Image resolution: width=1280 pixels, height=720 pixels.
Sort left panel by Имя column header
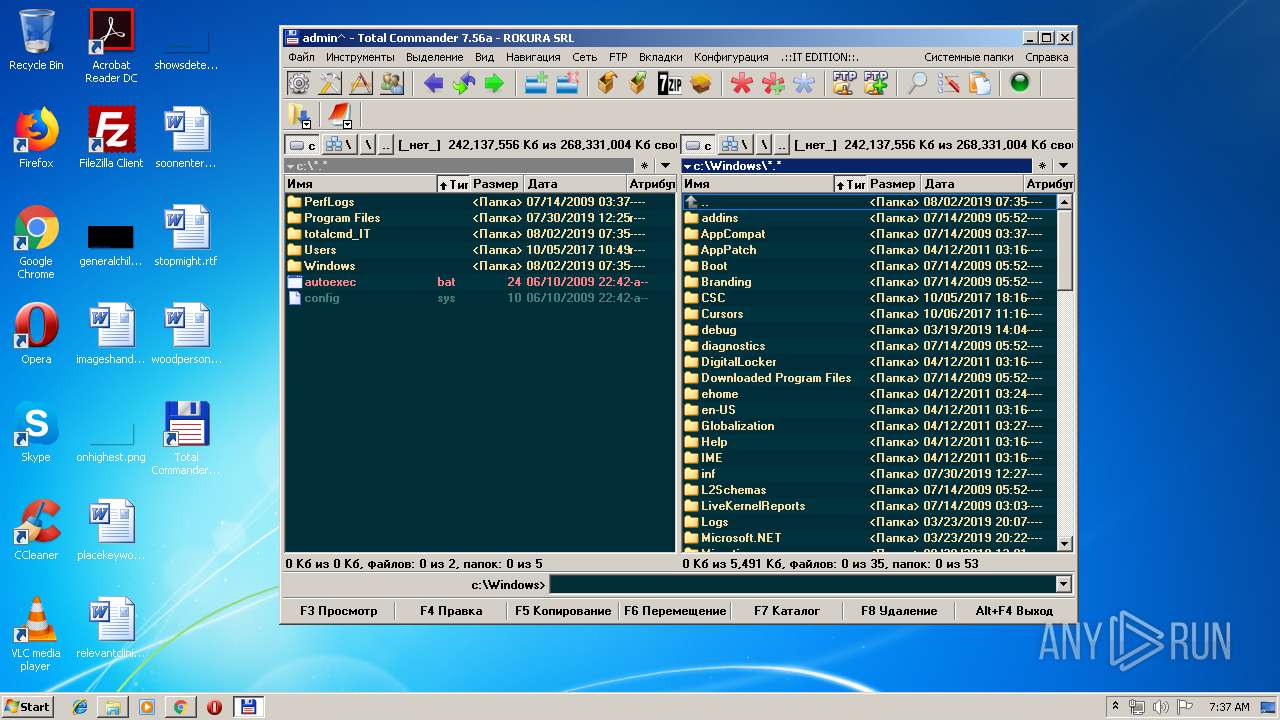[360, 184]
